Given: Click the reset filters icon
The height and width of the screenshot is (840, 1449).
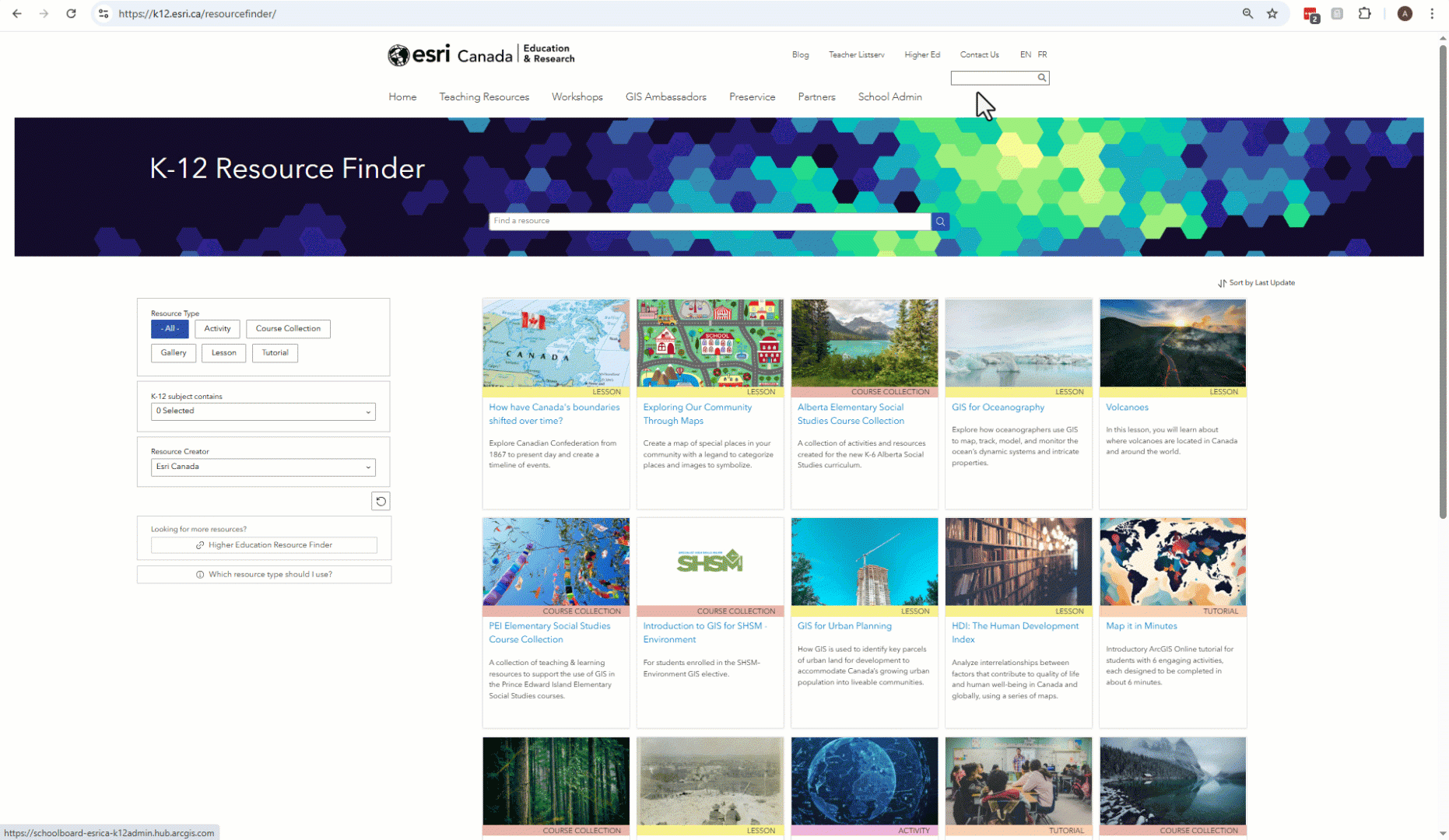Looking at the screenshot, I should (x=381, y=501).
